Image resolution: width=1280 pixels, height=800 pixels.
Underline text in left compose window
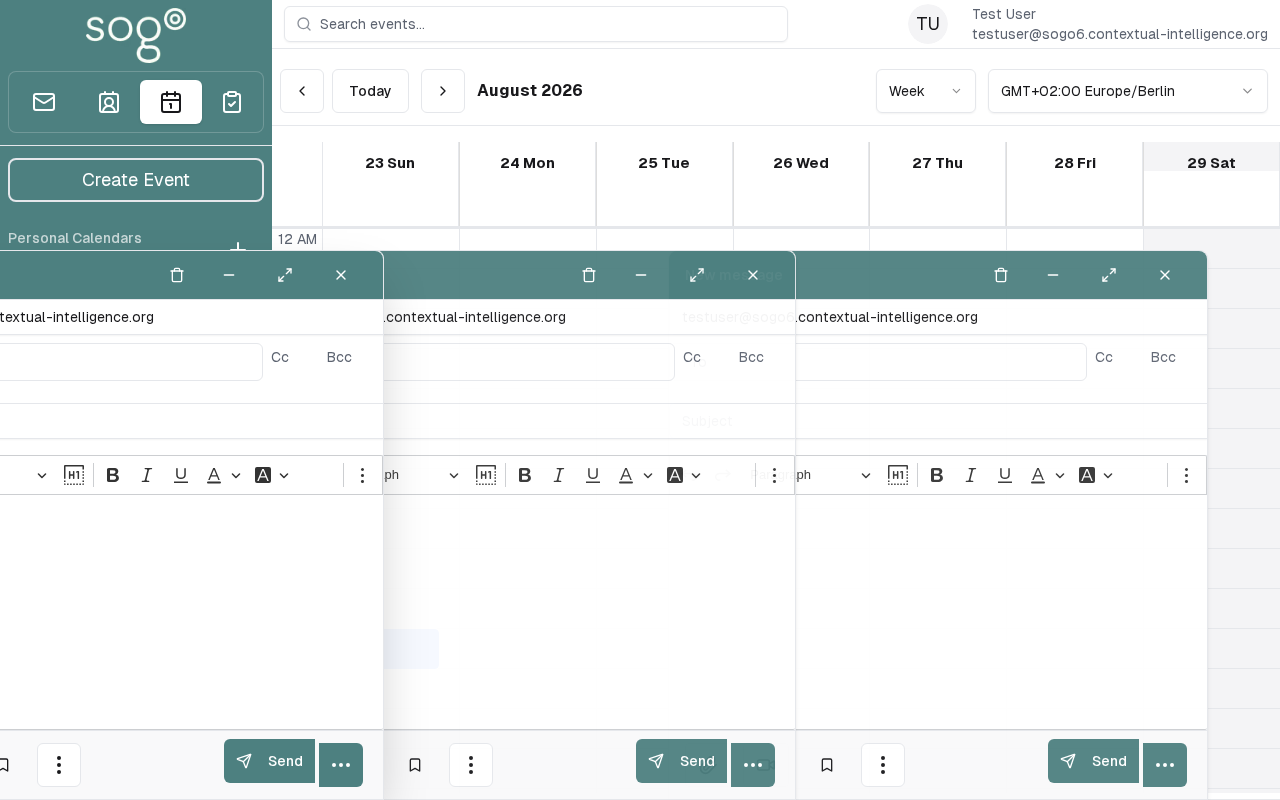181,475
